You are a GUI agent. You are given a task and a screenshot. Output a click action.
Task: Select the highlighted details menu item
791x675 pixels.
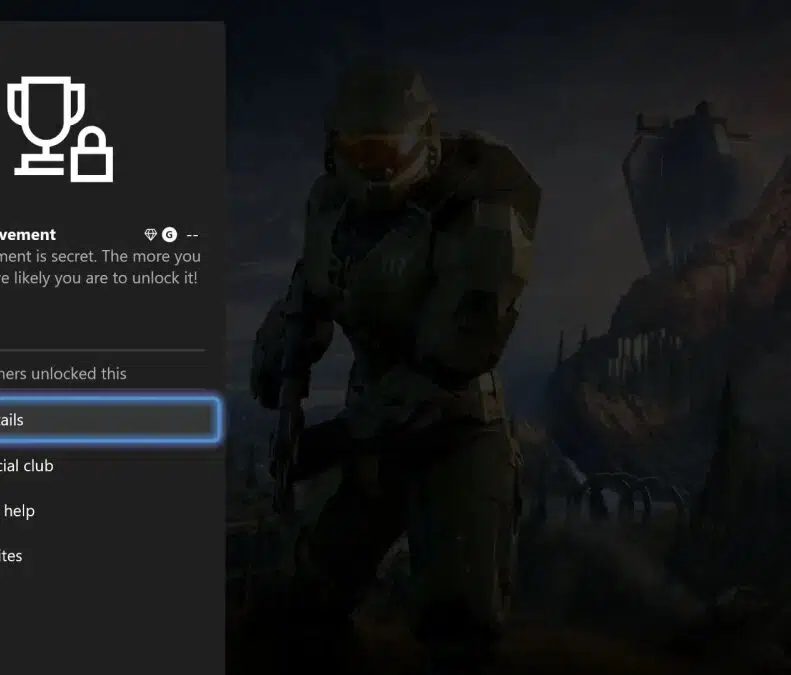coord(108,420)
